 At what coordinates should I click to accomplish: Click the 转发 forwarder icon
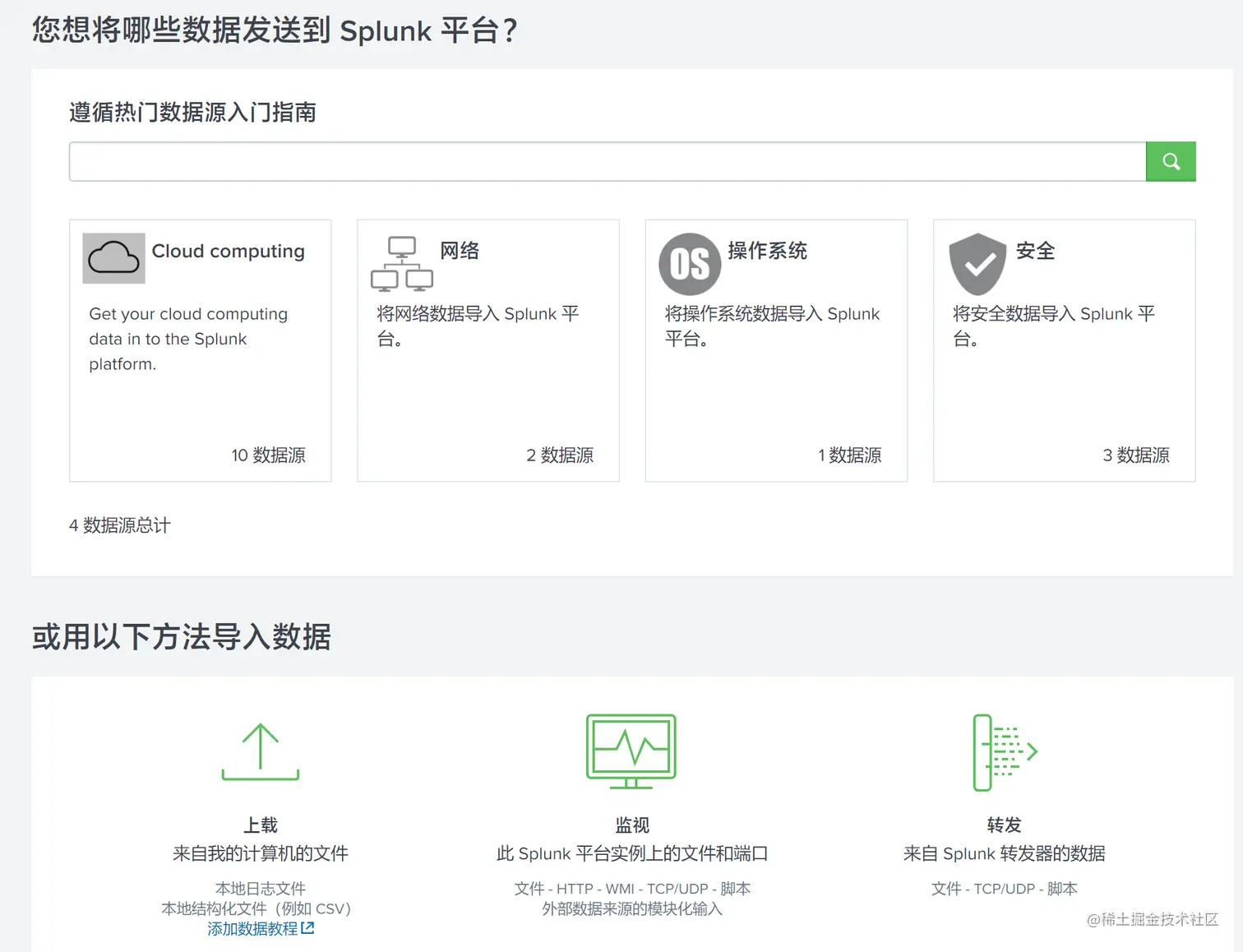pyautogui.click(x=1005, y=752)
